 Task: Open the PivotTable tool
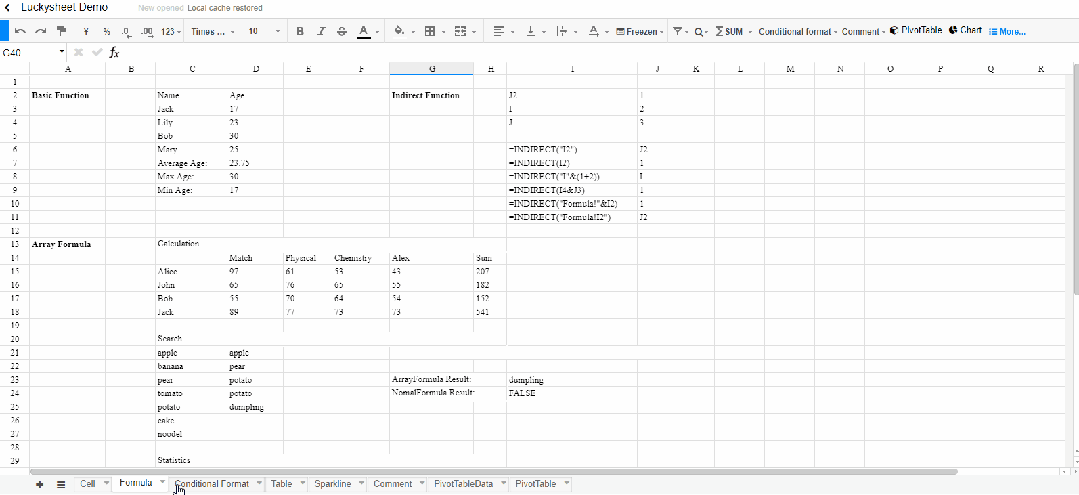click(x=915, y=31)
